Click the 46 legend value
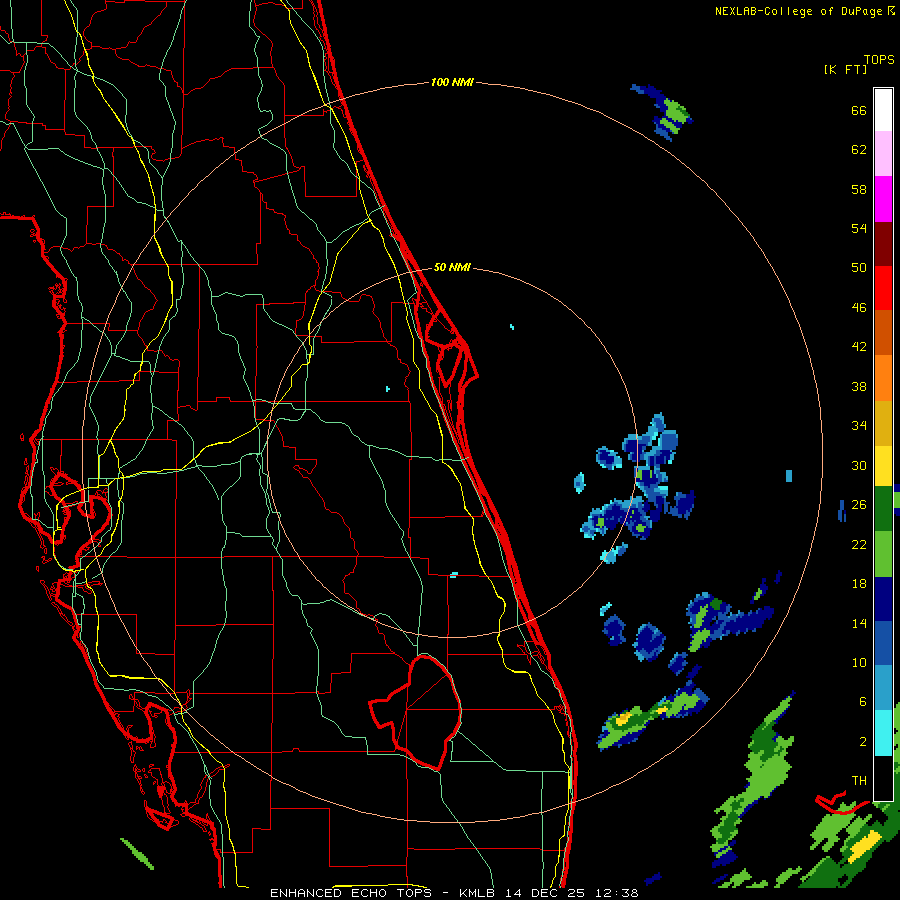The width and height of the screenshot is (900, 900). tap(859, 308)
